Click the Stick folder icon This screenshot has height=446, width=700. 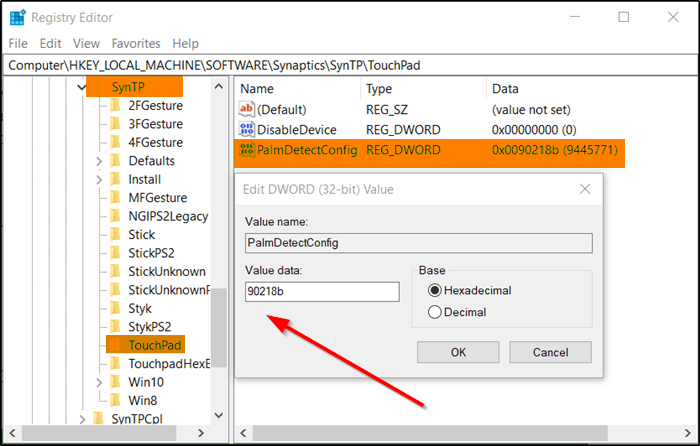tap(115, 234)
